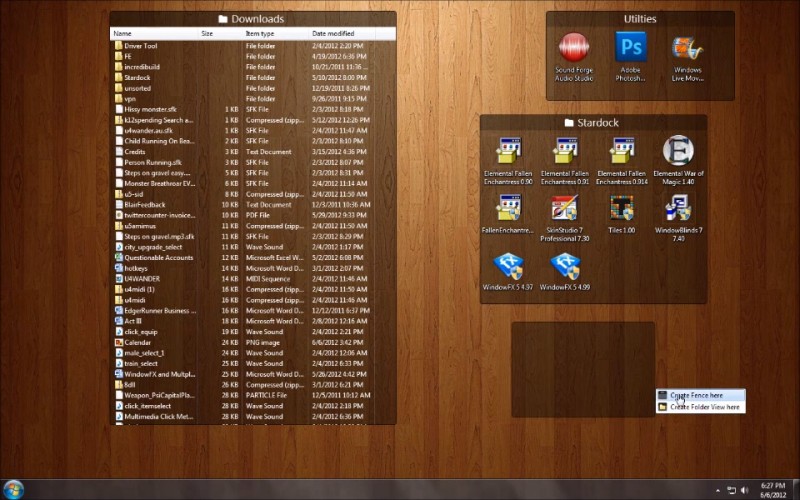Sort Downloads list by Item type column
The height and width of the screenshot is (500, 800).
click(276, 34)
